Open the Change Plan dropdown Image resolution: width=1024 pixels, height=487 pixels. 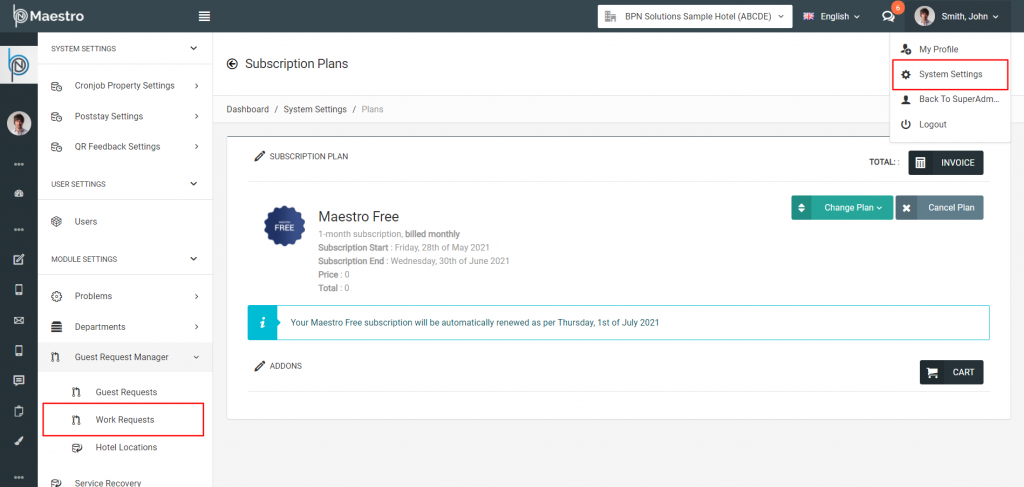click(x=842, y=208)
